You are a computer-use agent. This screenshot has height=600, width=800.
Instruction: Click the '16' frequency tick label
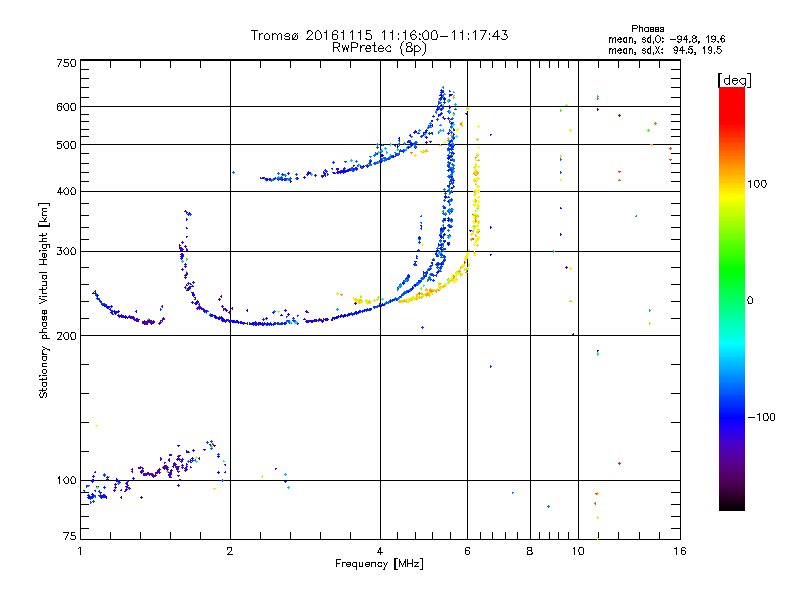coord(680,551)
